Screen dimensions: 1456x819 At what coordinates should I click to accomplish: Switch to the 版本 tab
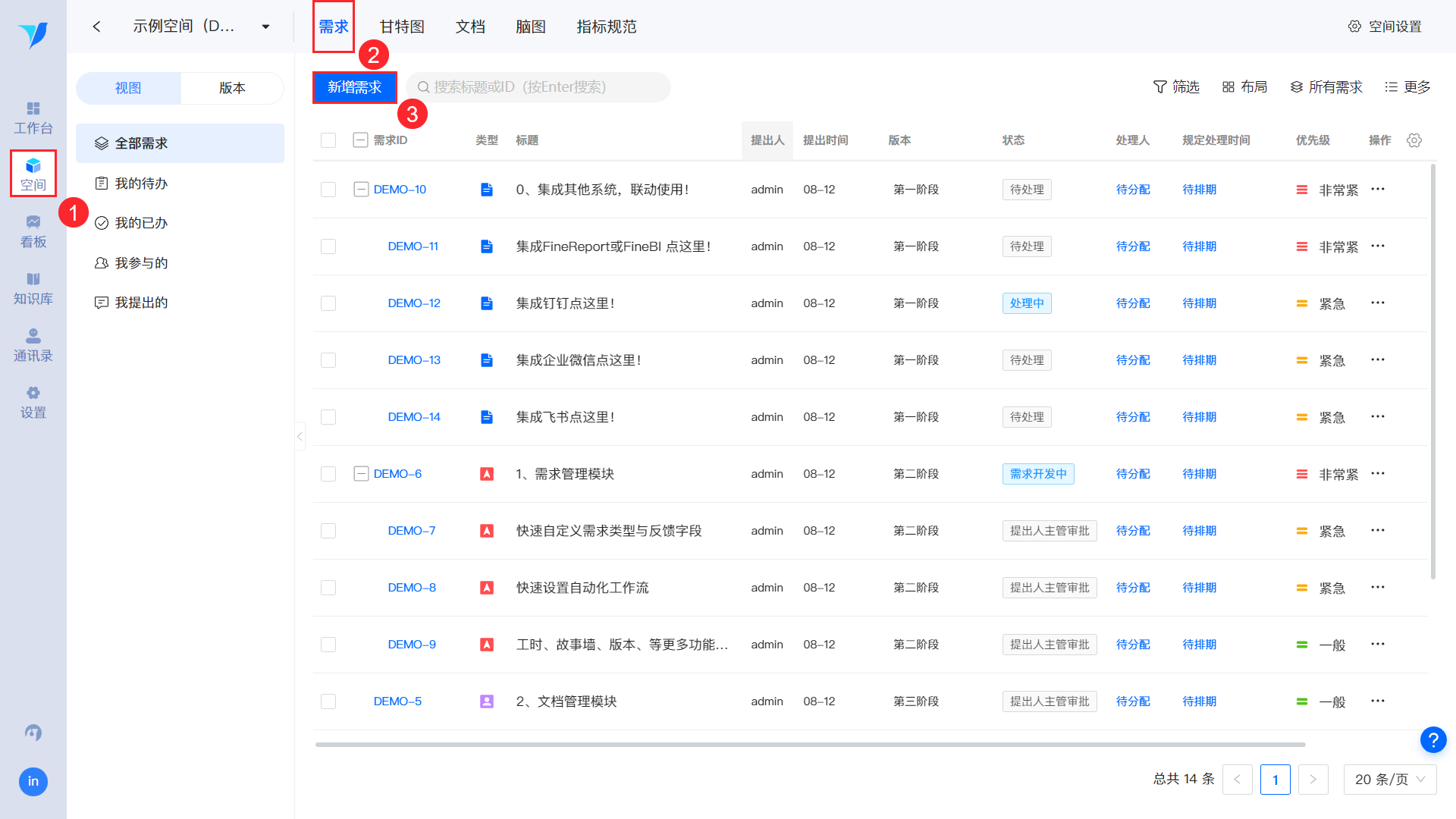pos(232,88)
